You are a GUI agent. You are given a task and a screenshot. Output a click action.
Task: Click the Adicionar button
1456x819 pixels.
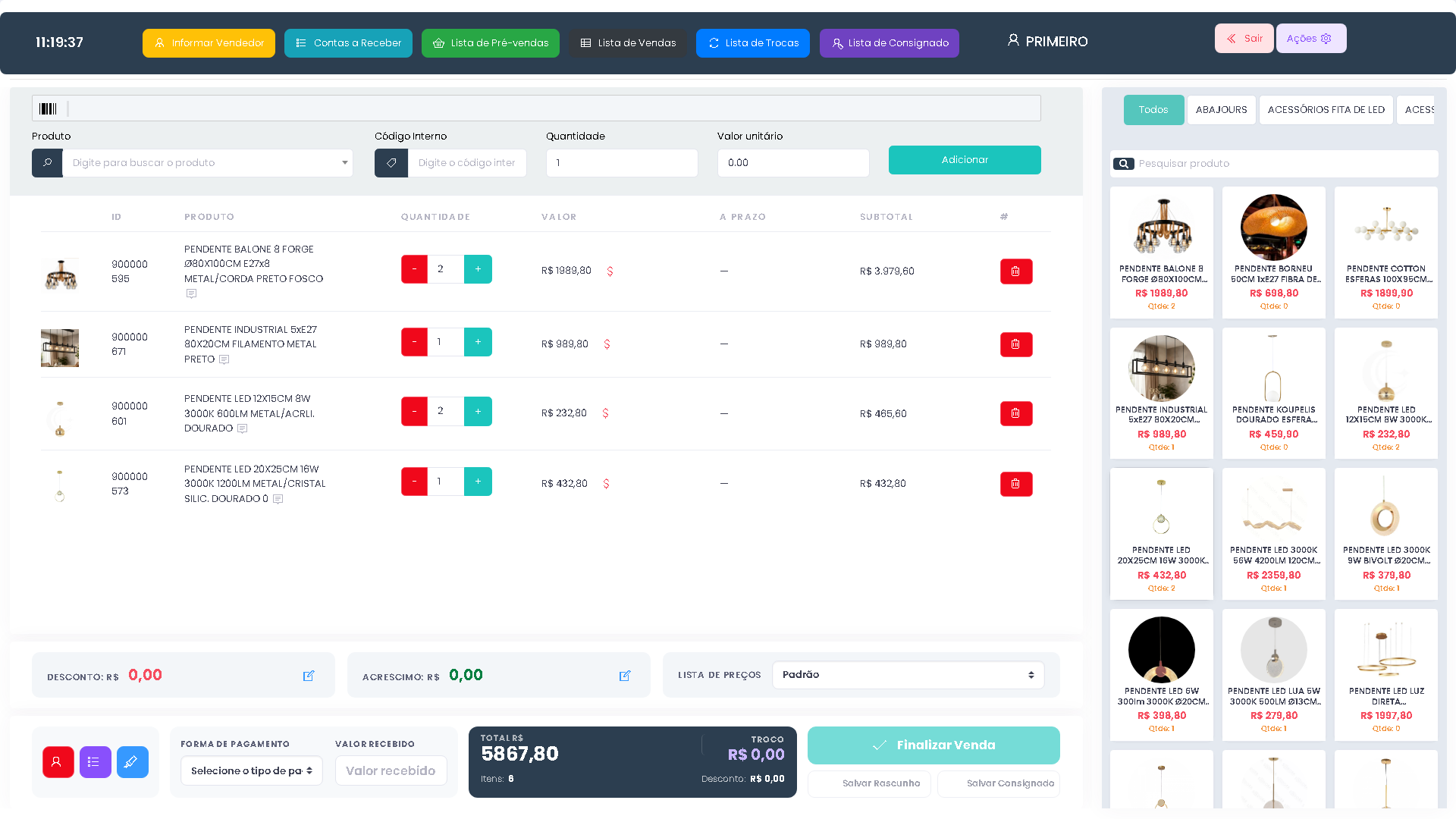click(965, 160)
